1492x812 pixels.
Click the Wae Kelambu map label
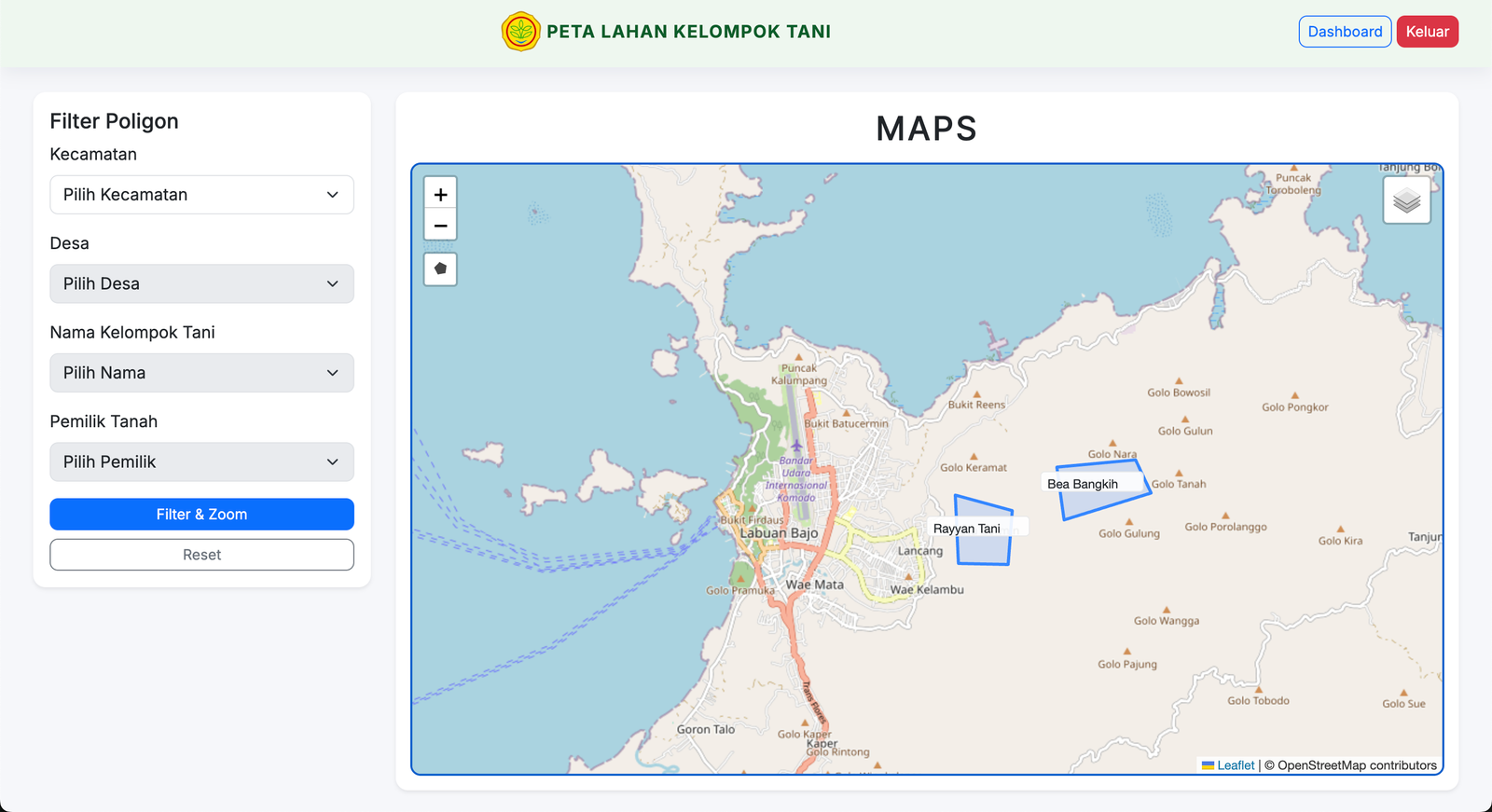tap(927, 590)
